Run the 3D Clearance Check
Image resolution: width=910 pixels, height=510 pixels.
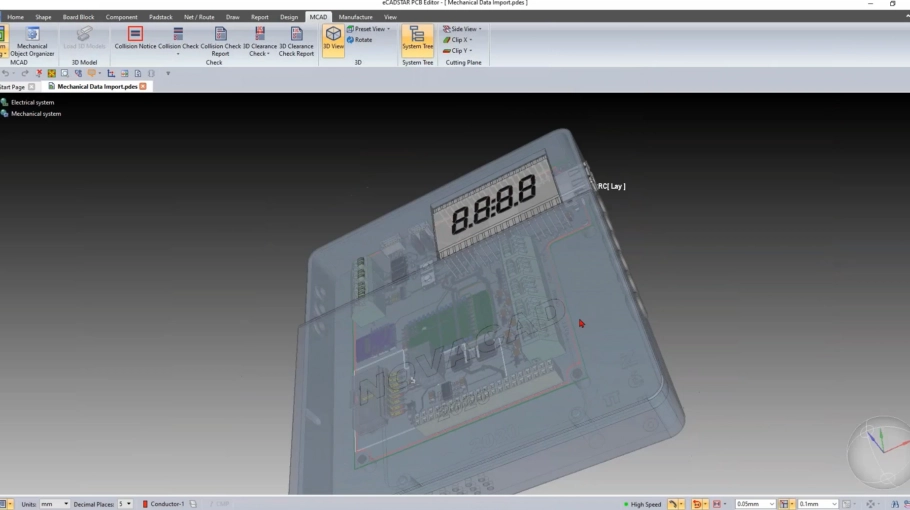coord(259,40)
